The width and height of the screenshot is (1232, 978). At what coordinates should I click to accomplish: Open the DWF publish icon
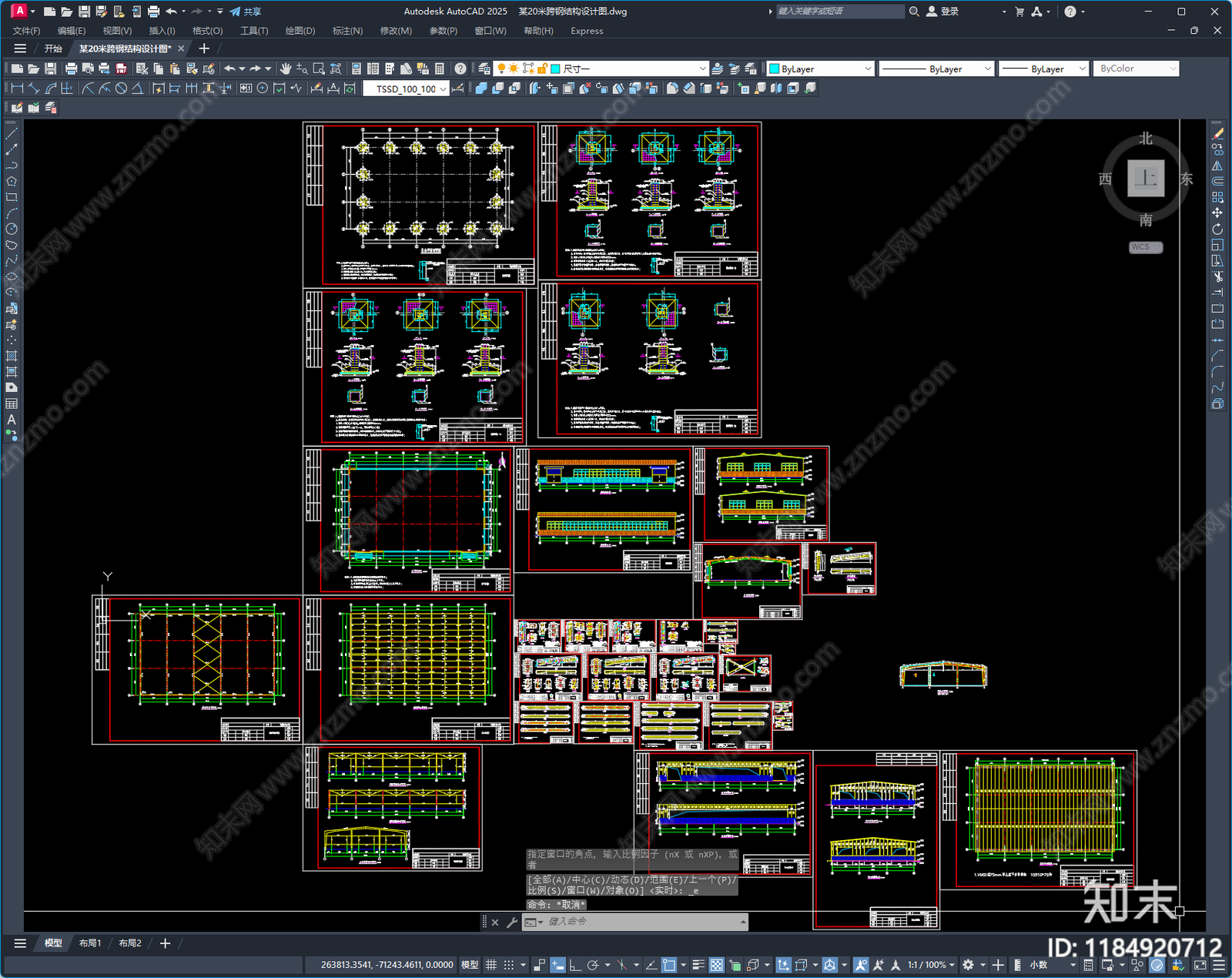(x=121, y=69)
